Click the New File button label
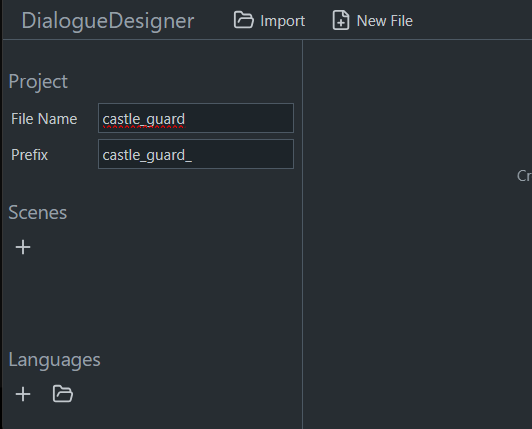Viewport: 532px width, 429px height. [x=385, y=21]
